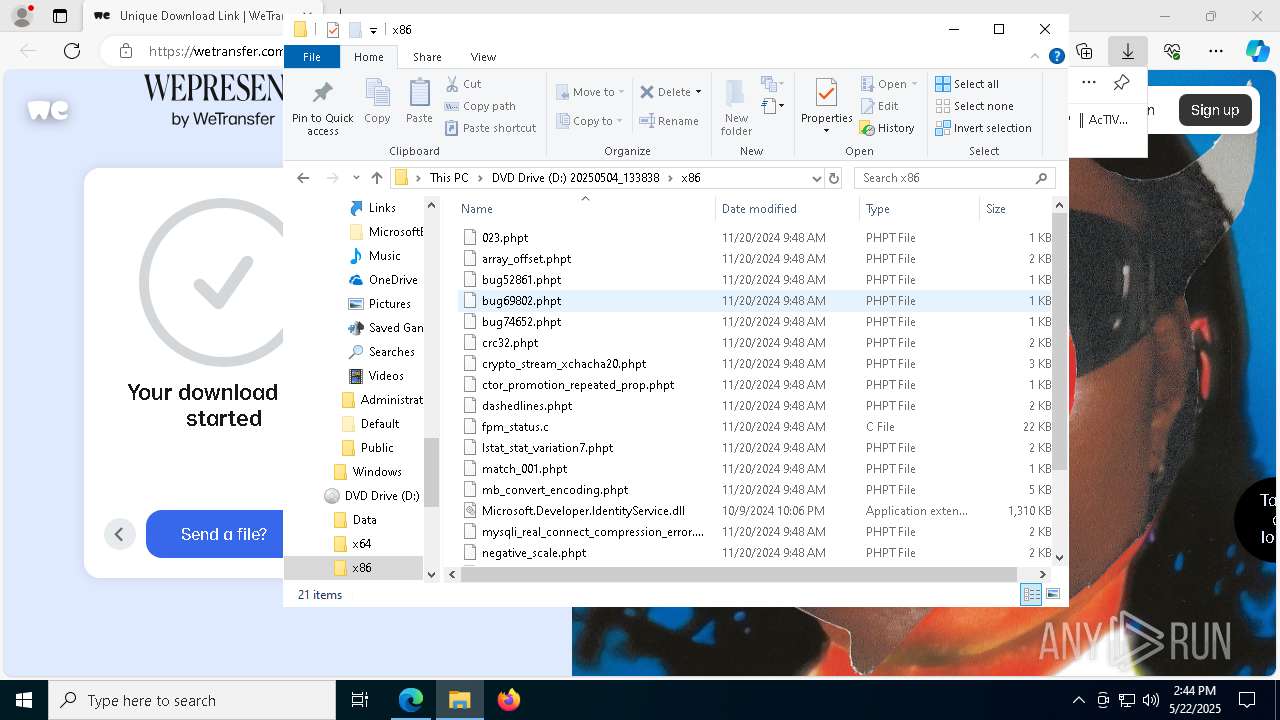
Task: Sort files by the Type column
Action: click(919, 209)
